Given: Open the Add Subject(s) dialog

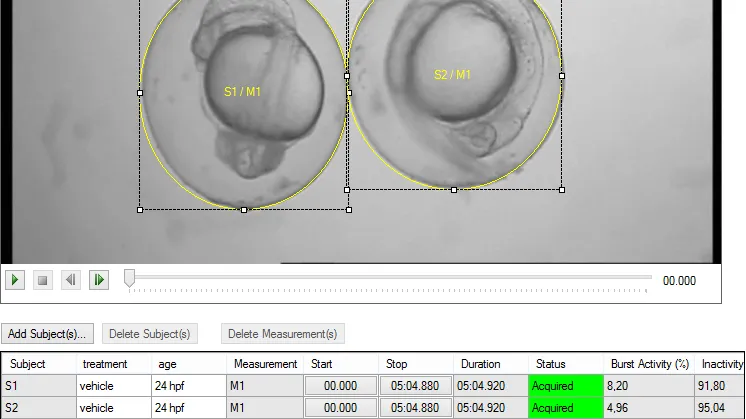Looking at the screenshot, I should (x=47, y=334).
